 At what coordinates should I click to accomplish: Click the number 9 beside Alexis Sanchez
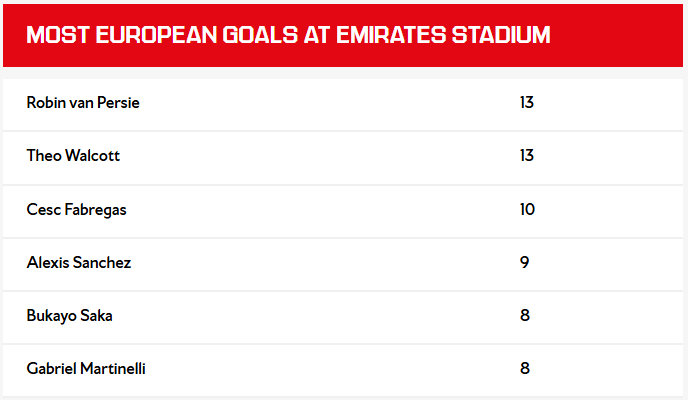524,263
